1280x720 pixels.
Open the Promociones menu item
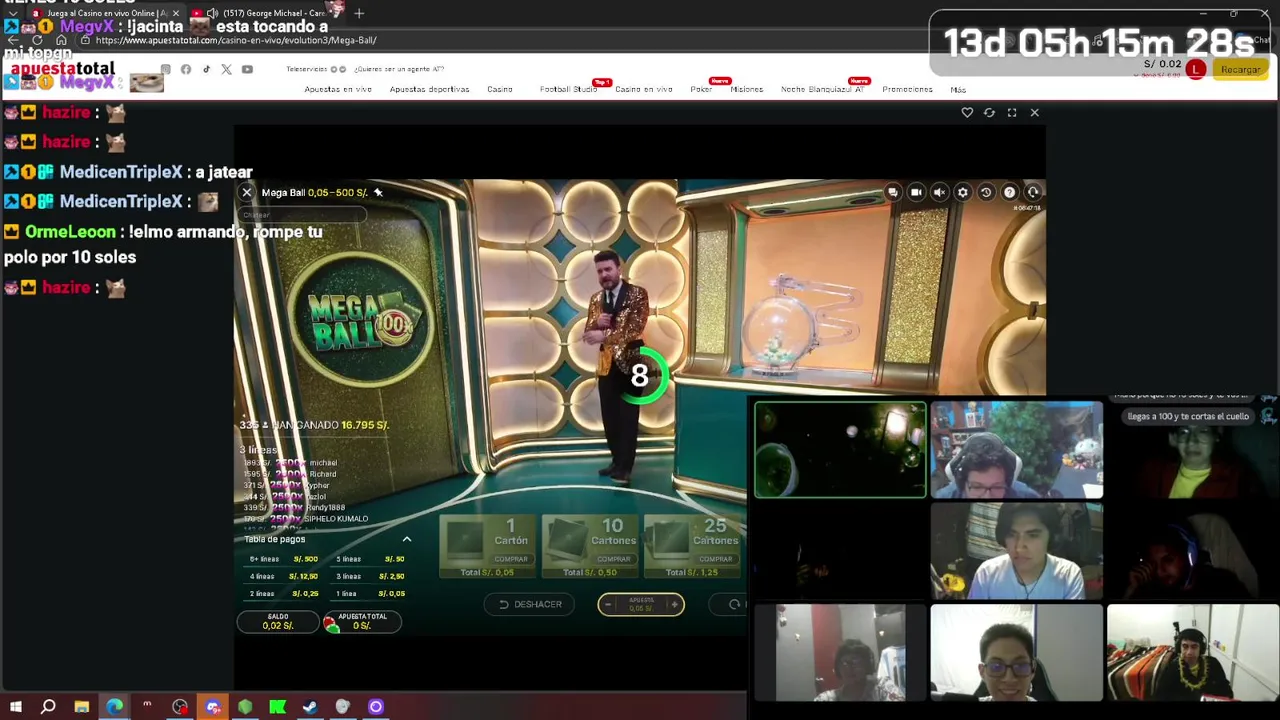tap(907, 89)
